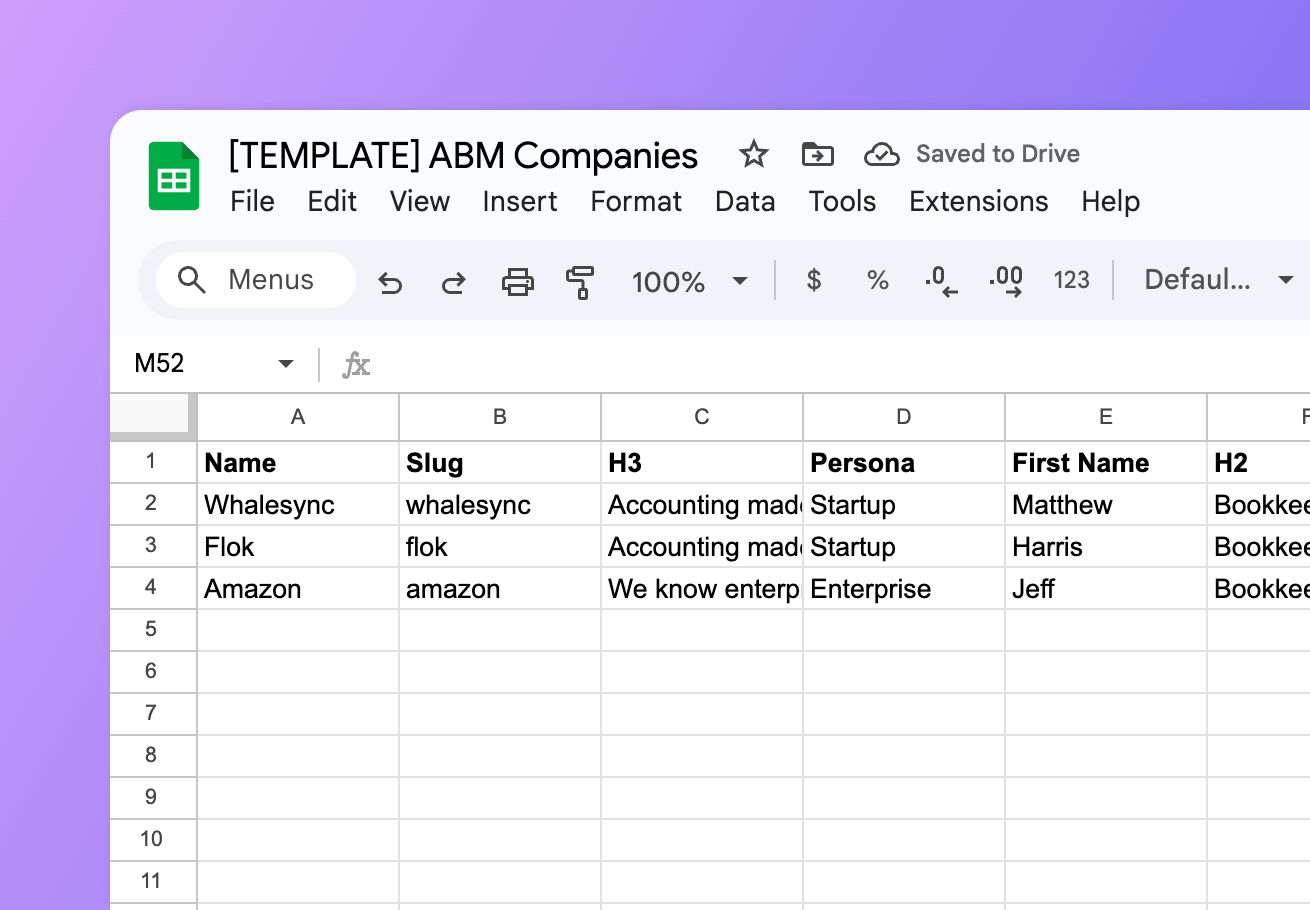Click the Menus search field
The width and height of the screenshot is (1310, 910).
point(256,280)
